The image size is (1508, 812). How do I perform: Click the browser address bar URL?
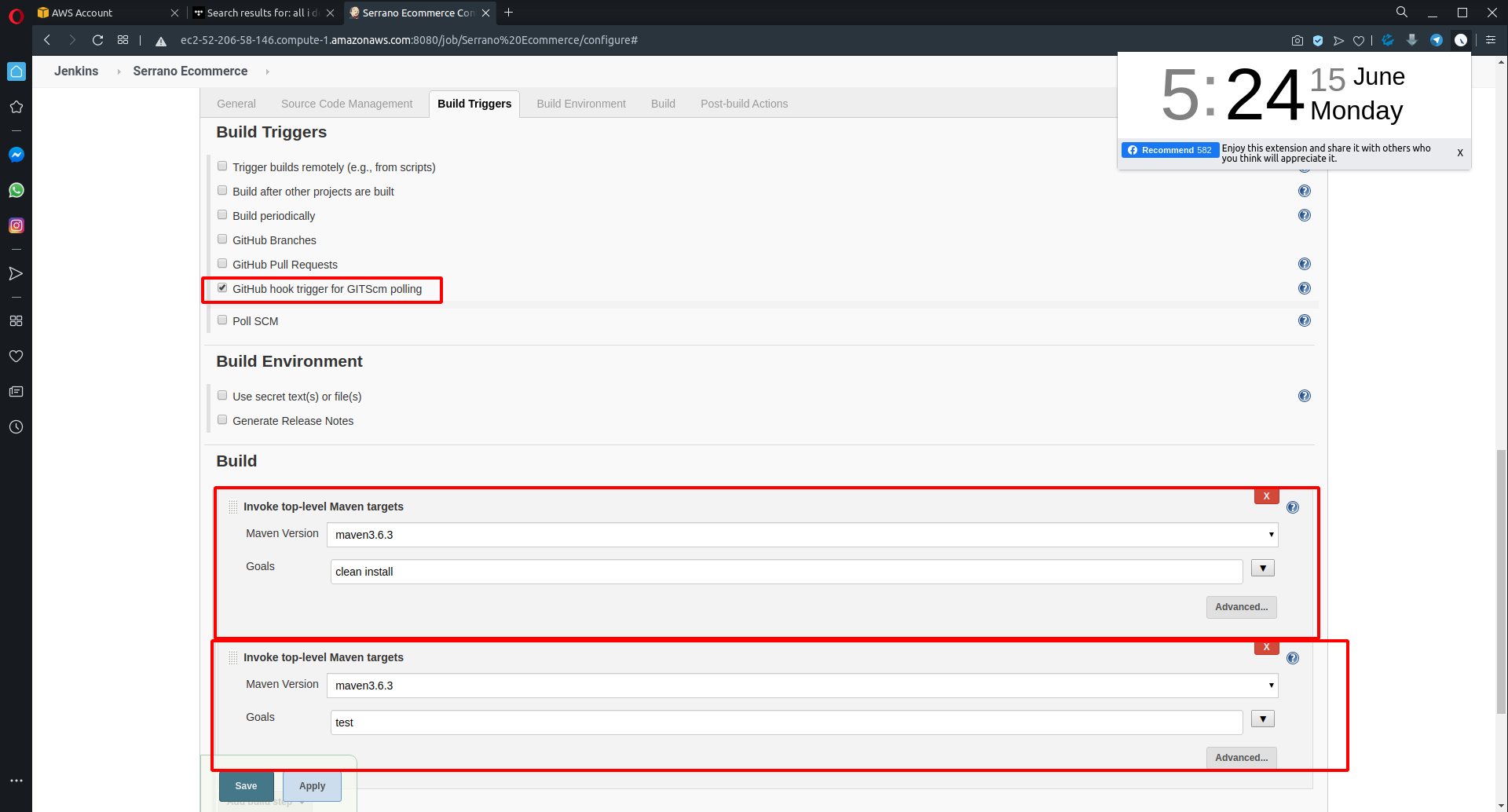pyautogui.click(x=409, y=40)
